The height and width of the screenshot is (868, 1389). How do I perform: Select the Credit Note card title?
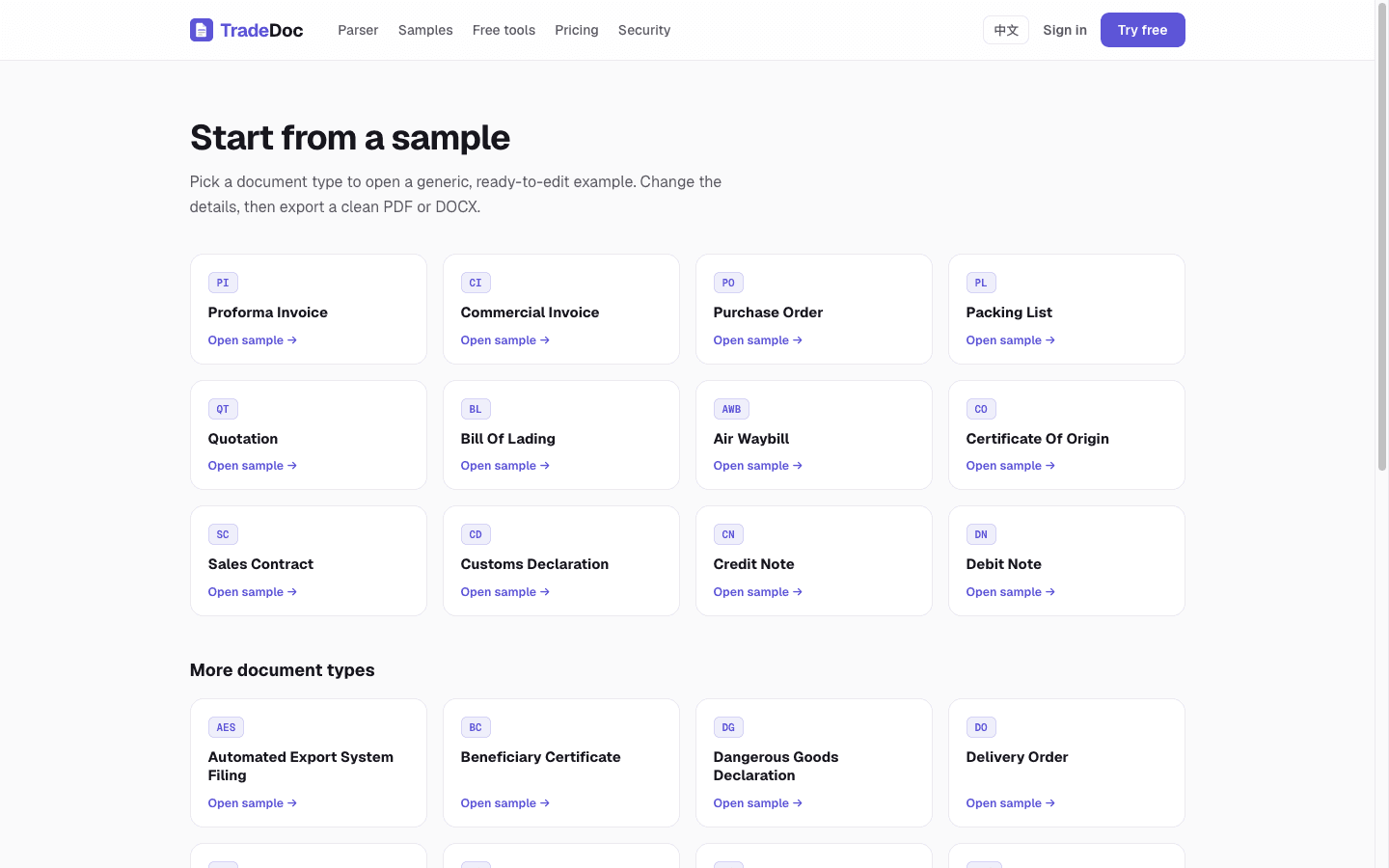click(x=754, y=564)
